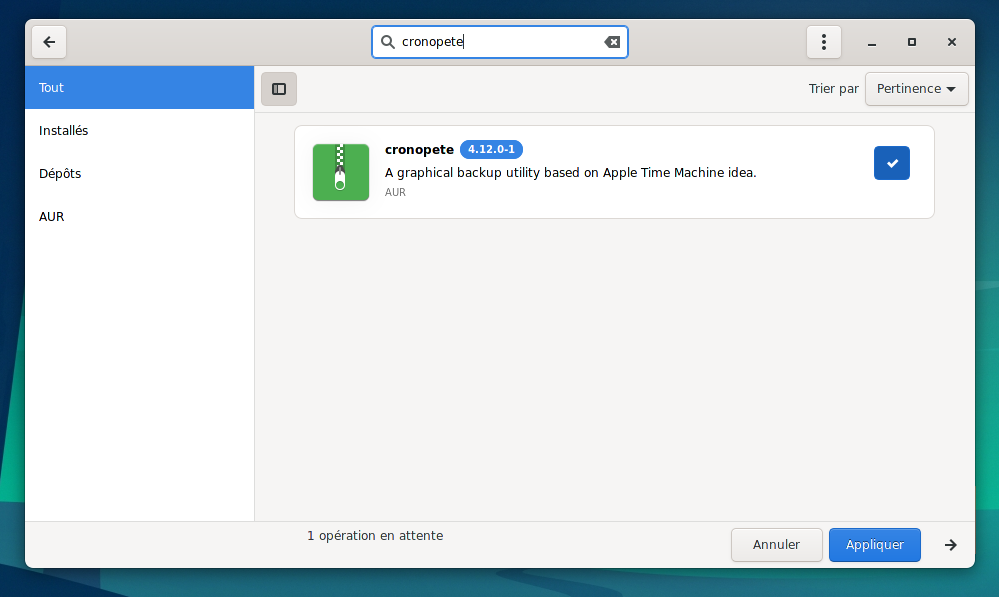Click the magnifier icon in the search box
The width and height of the screenshot is (999, 597).
click(x=388, y=42)
